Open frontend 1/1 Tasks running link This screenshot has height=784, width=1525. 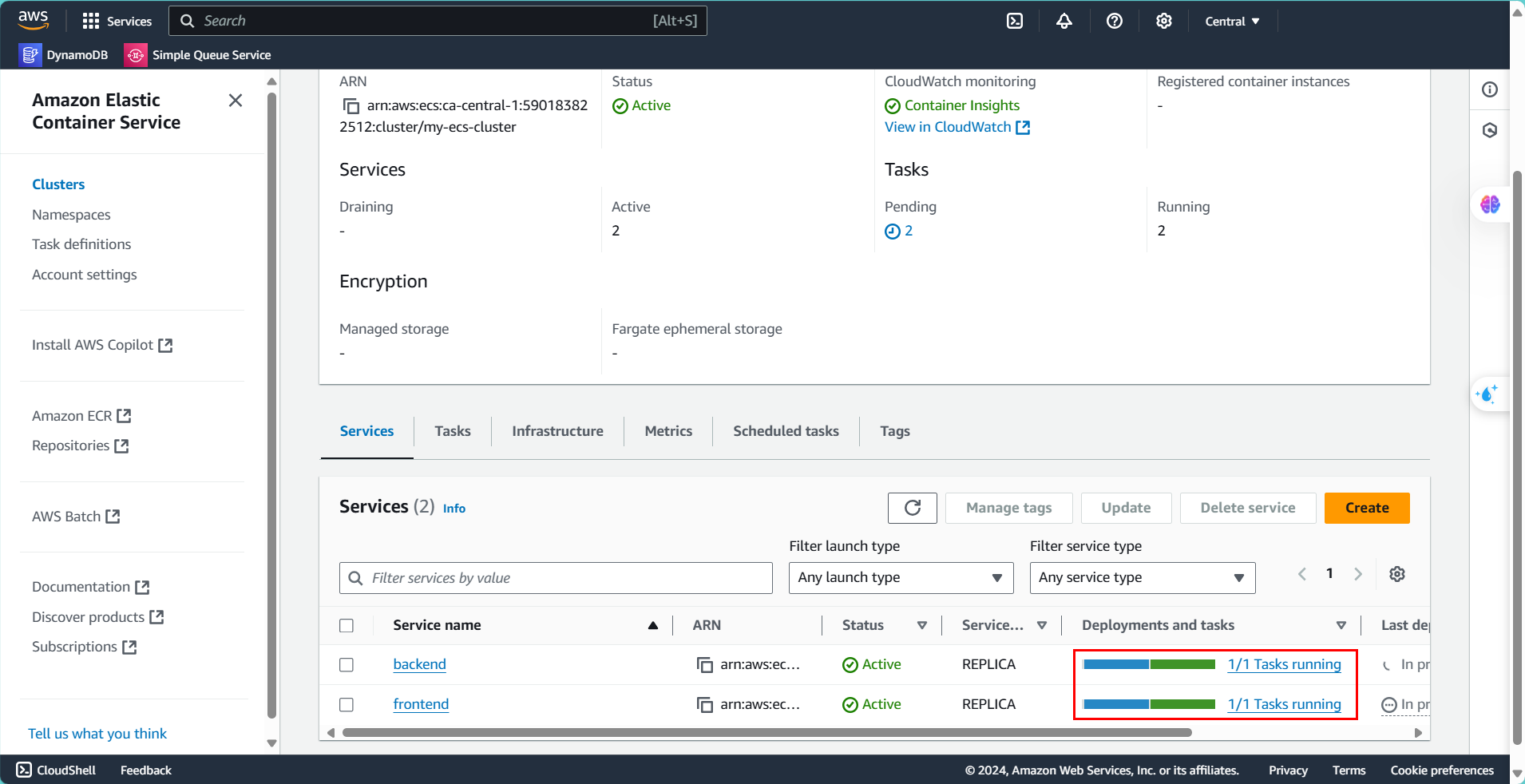point(1284,704)
